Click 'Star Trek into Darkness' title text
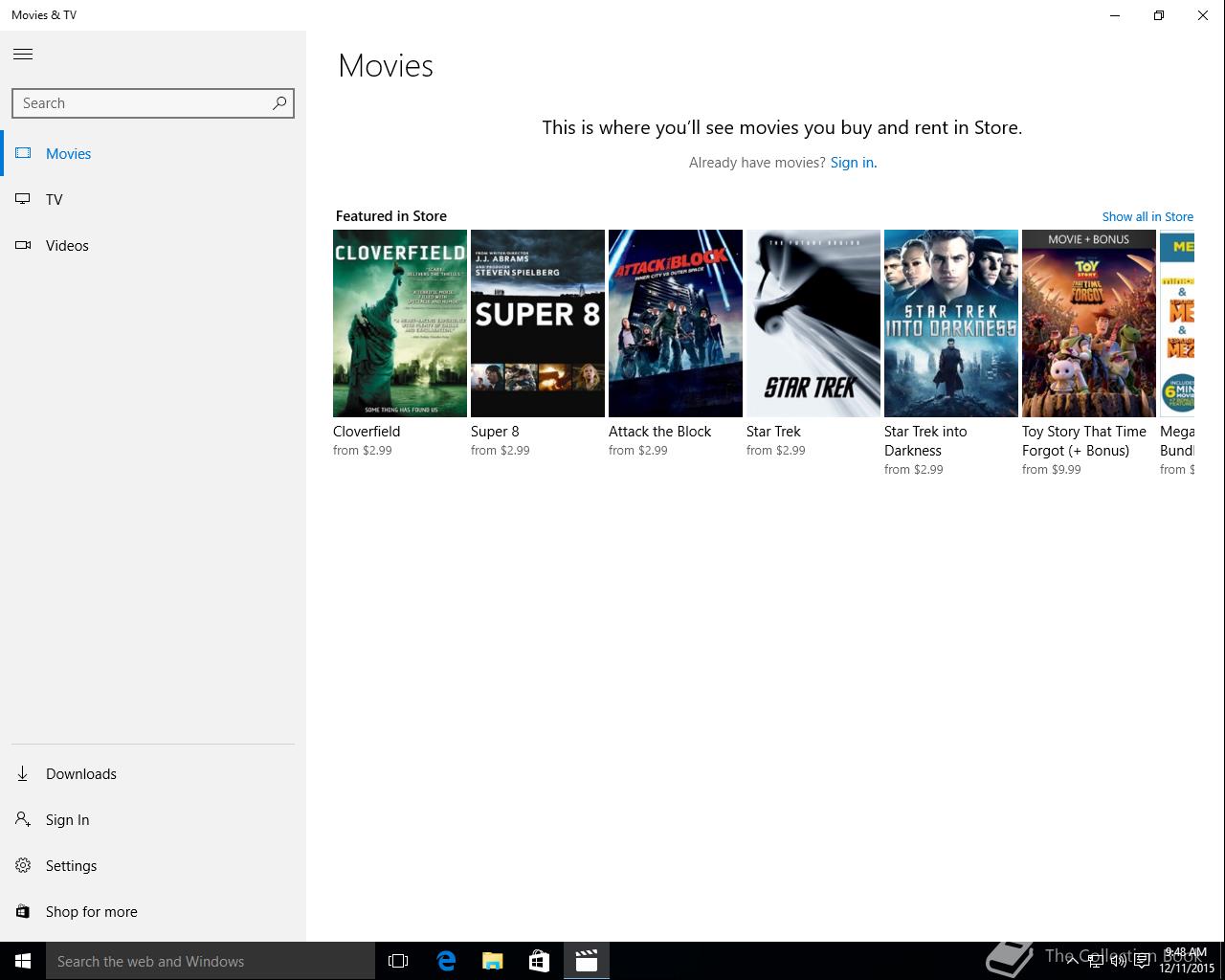Image resolution: width=1225 pixels, height=980 pixels. (925, 441)
